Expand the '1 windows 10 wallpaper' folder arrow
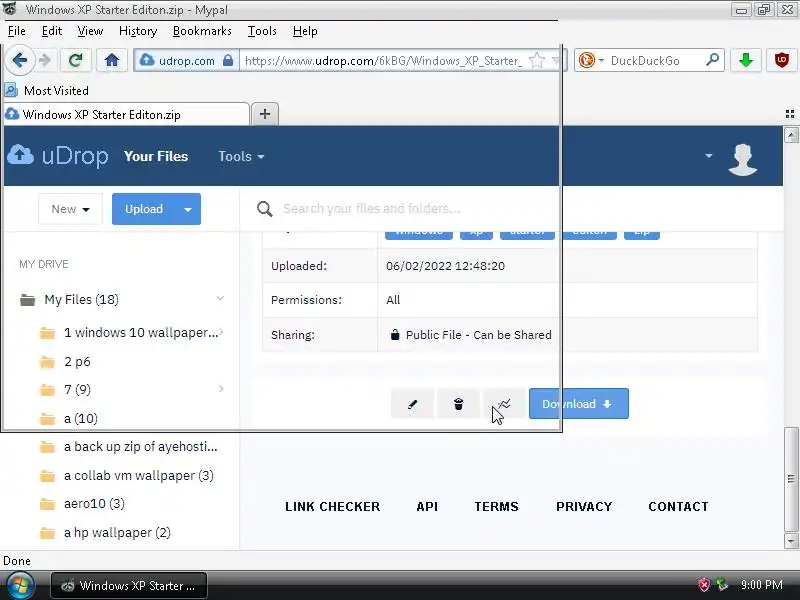The width and height of the screenshot is (800, 600). 221,332
